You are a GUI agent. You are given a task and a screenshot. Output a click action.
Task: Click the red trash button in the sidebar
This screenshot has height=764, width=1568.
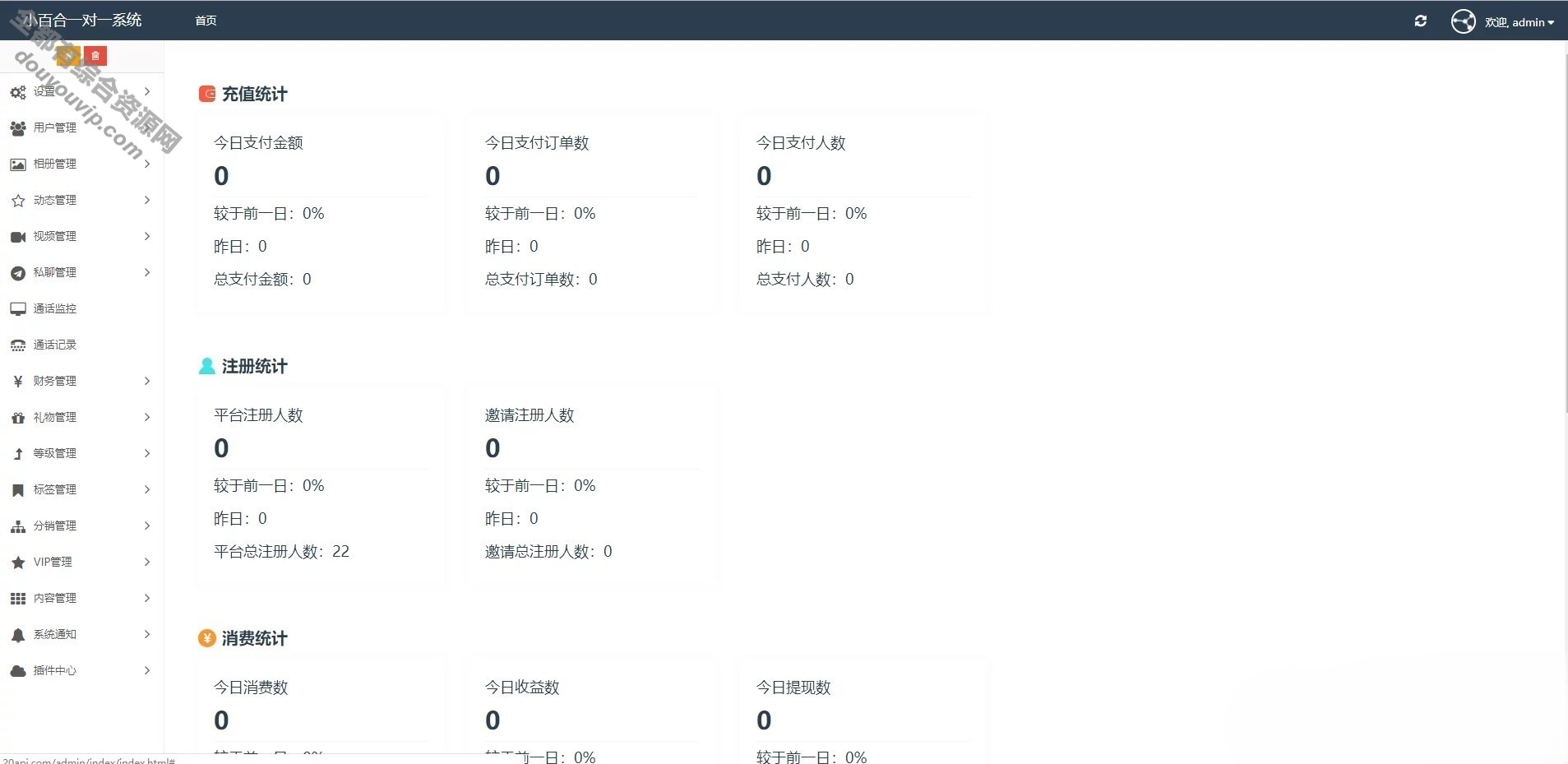95,56
